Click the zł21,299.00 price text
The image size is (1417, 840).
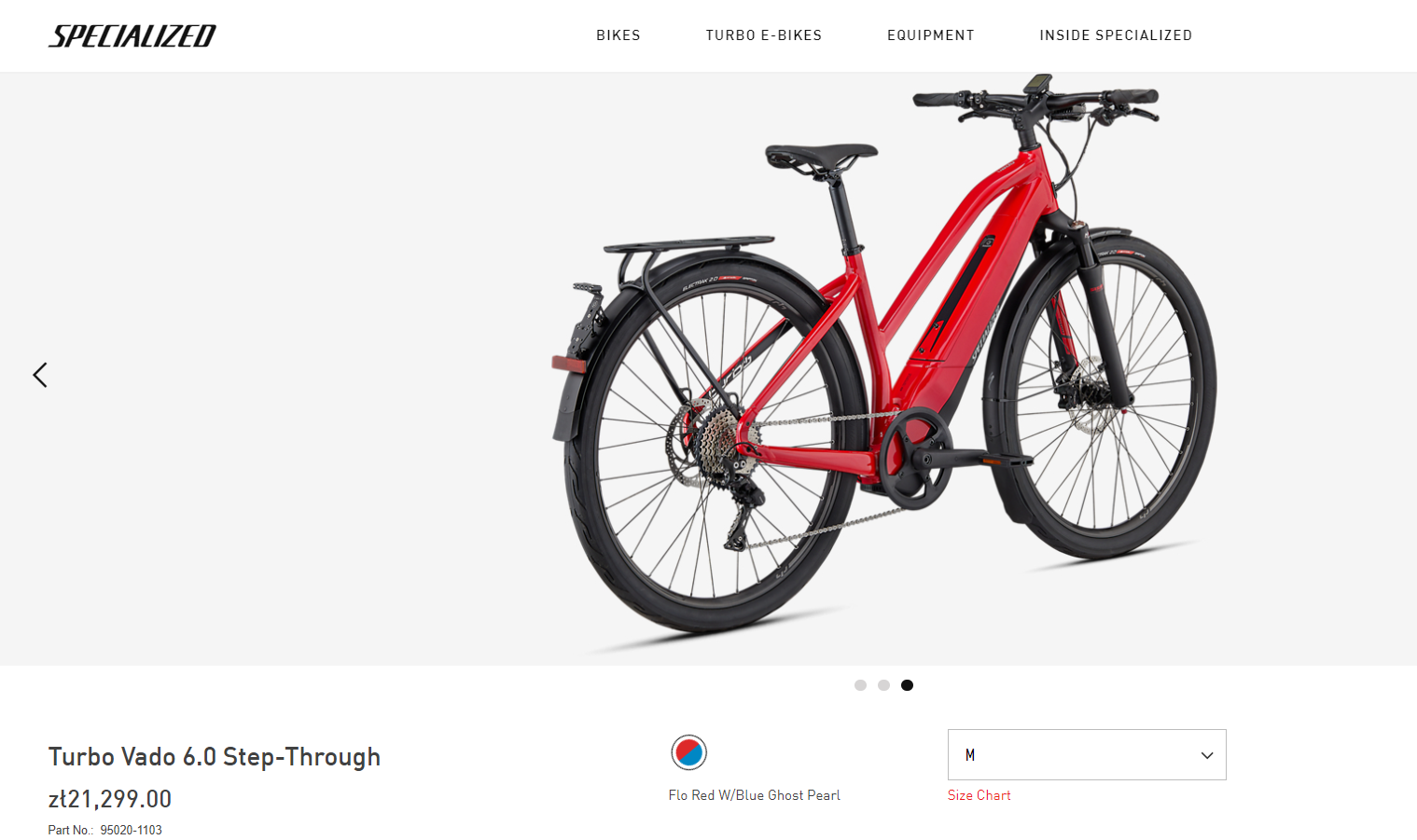[x=110, y=799]
